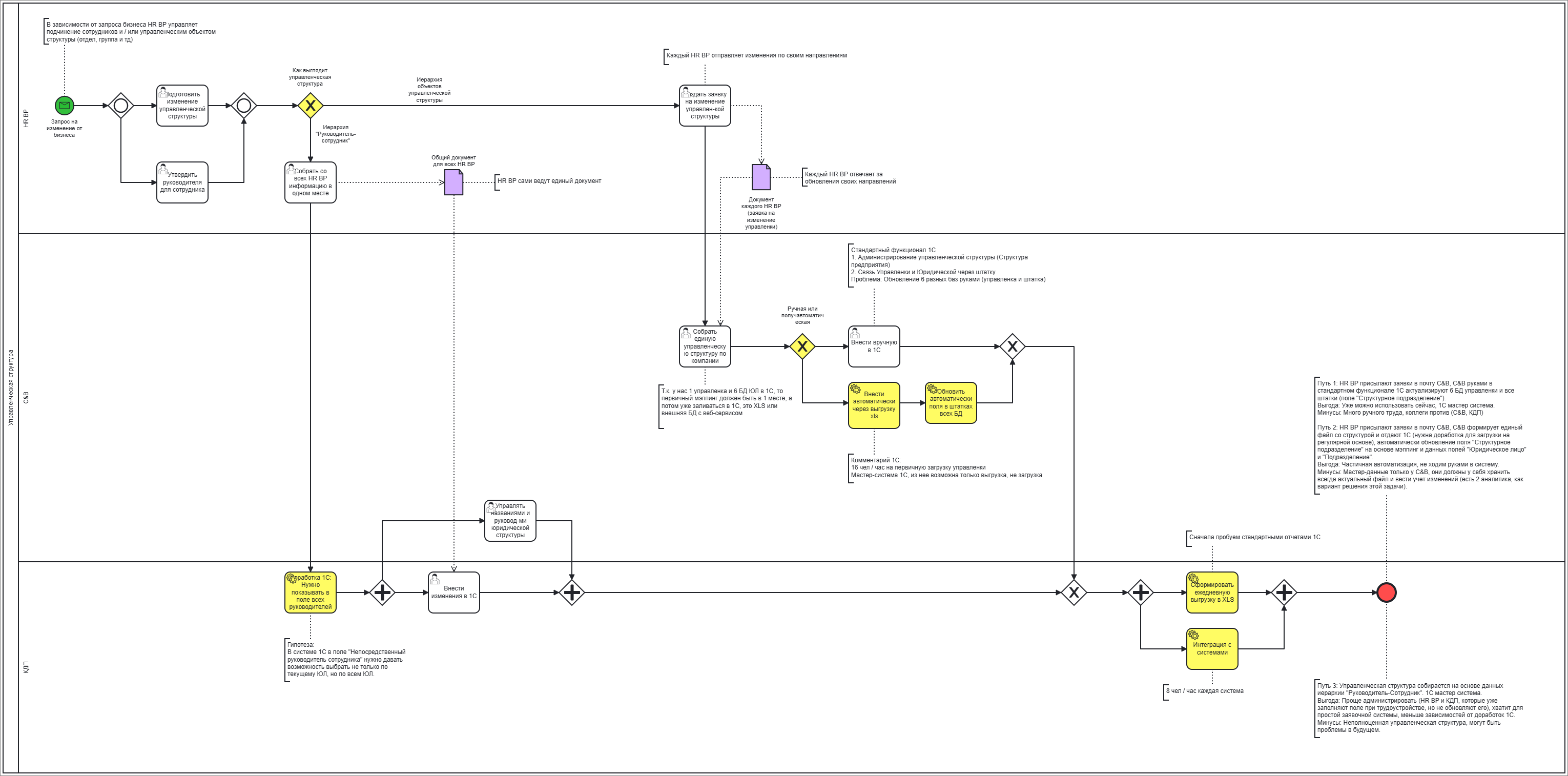1568x776 pixels.
Task: Click yellow task 'Интеграция с системами'
Action: (x=1212, y=649)
